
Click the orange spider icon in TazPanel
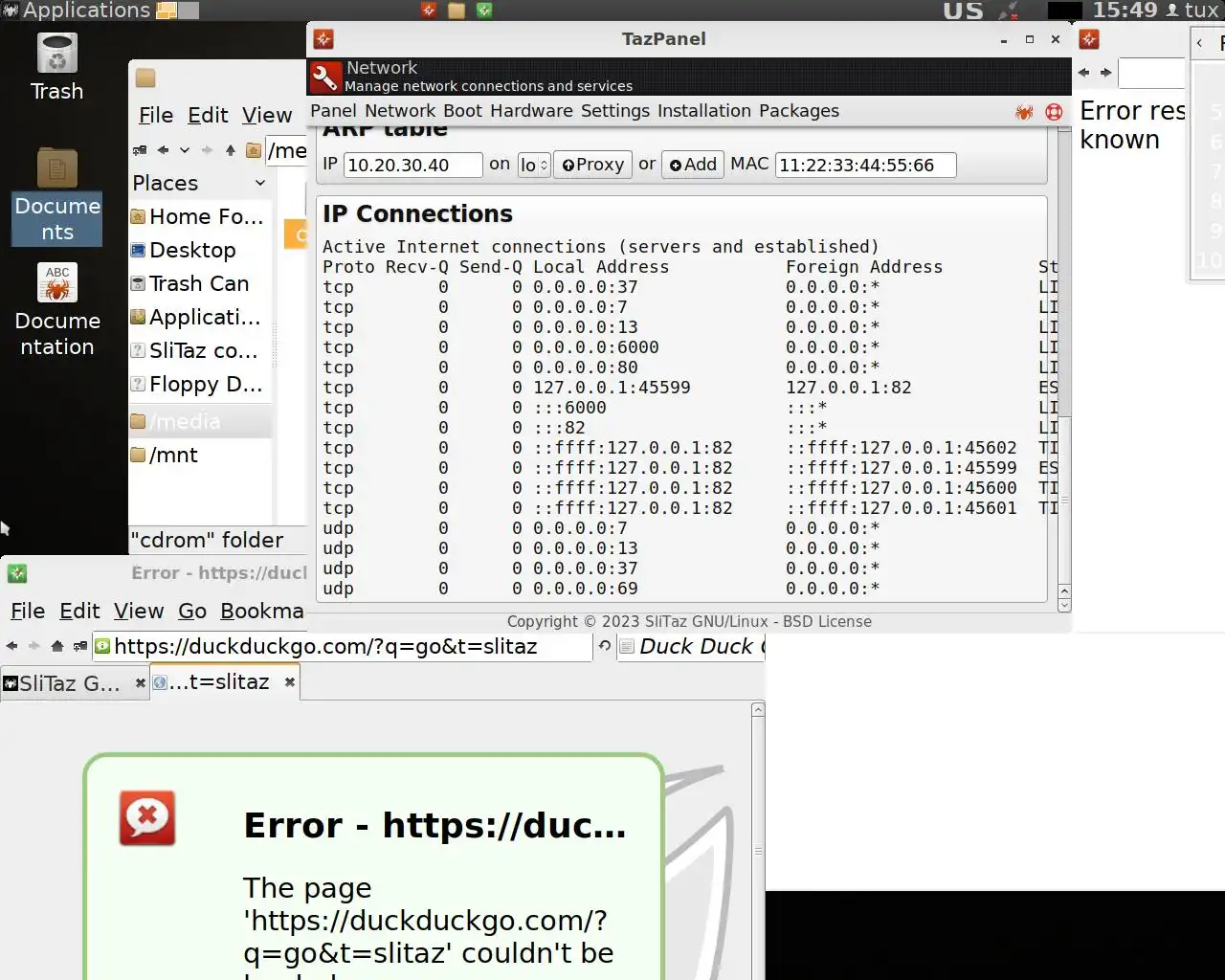[1024, 112]
